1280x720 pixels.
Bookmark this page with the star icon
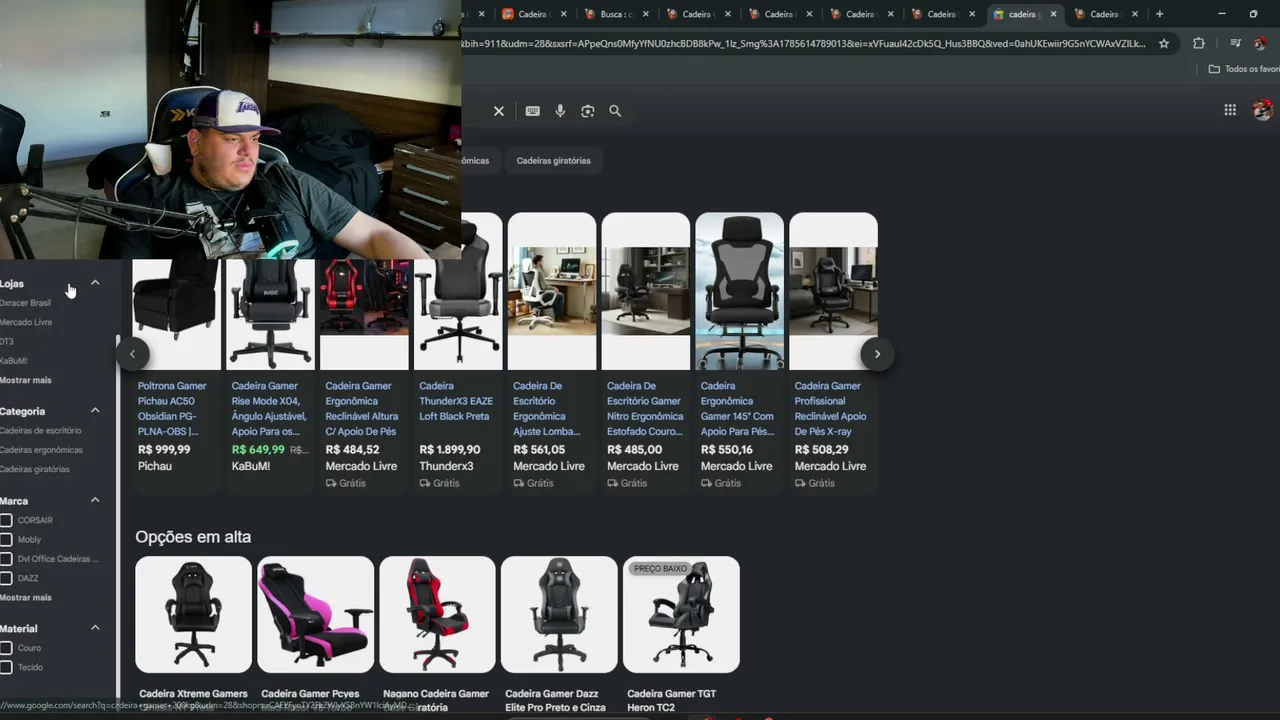(1164, 44)
